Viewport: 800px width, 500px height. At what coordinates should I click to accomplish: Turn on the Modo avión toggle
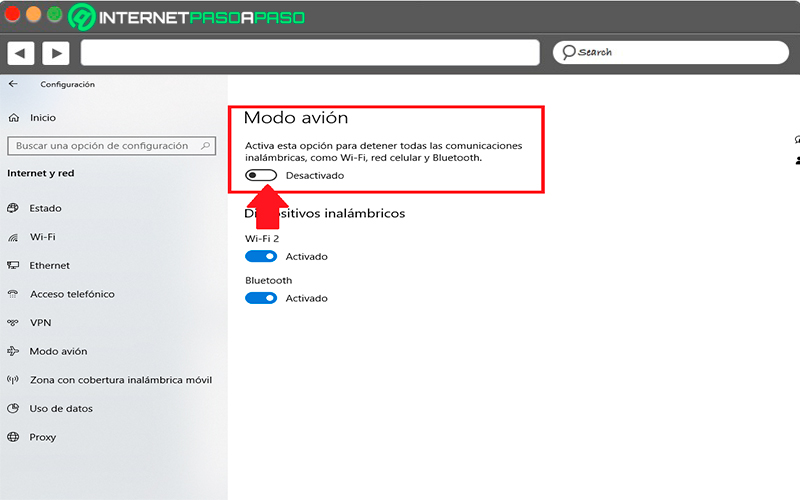[261, 176]
